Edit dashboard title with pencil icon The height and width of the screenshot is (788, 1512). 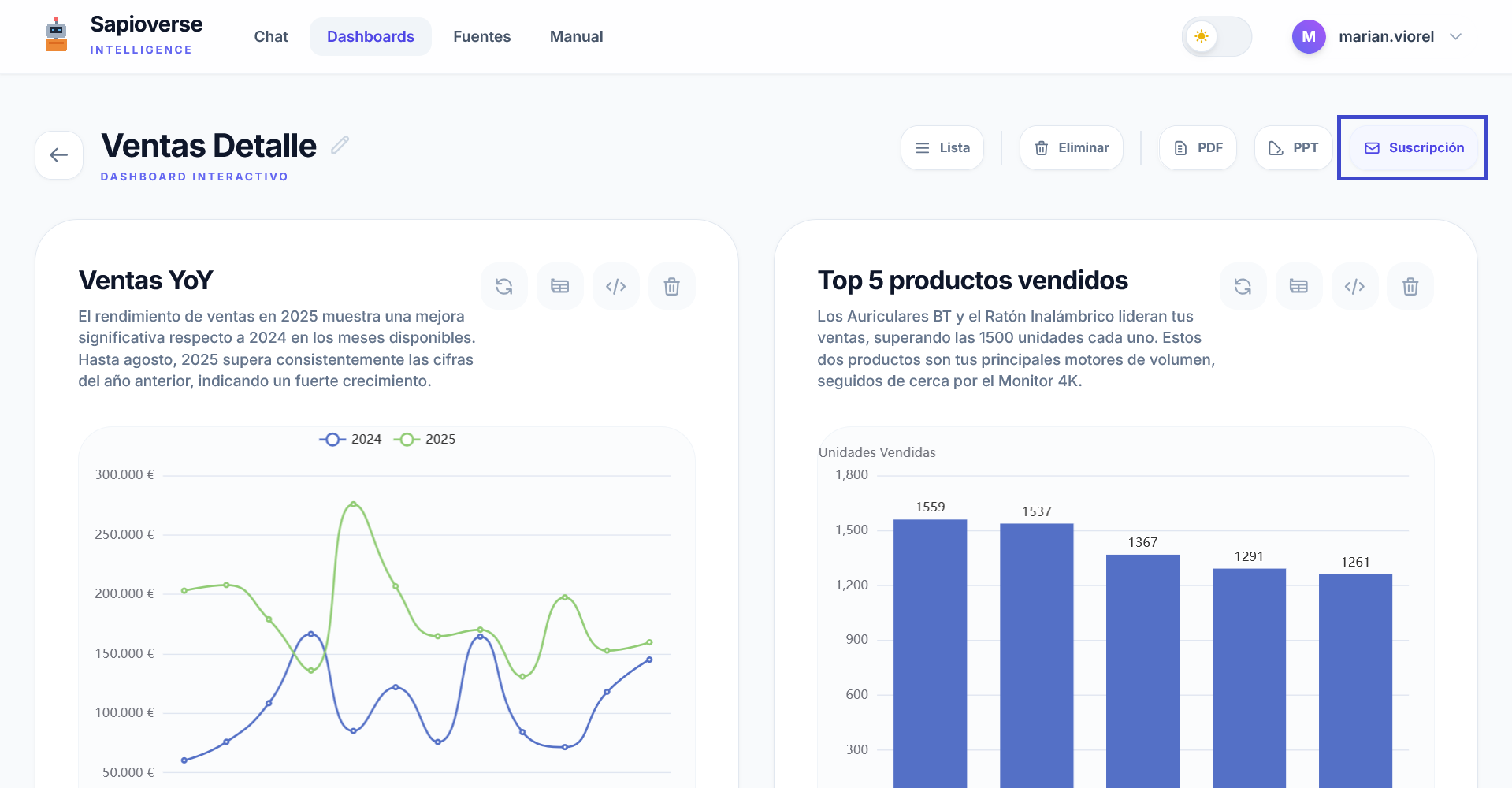[x=340, y=145]
